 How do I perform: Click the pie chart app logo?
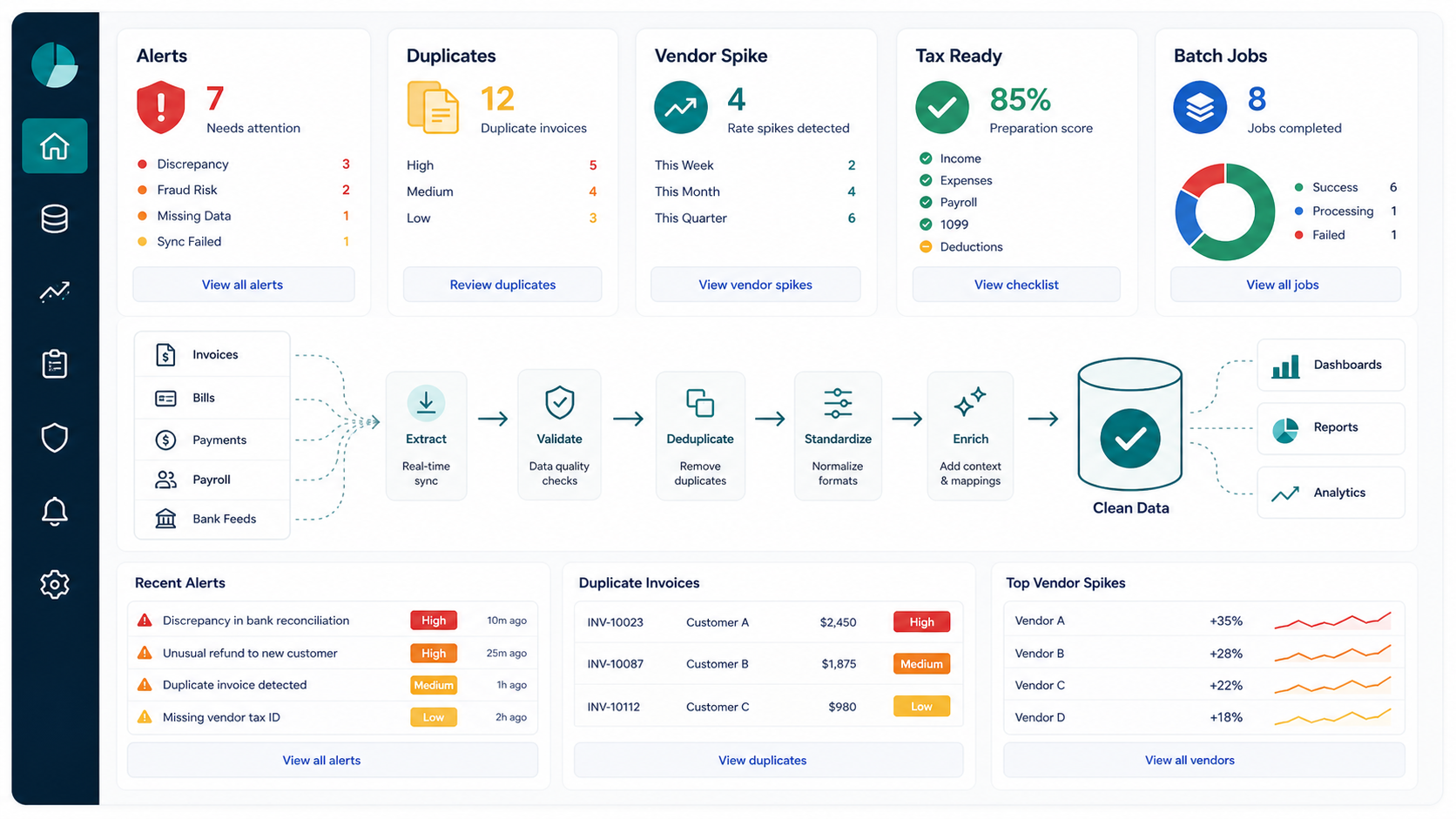pos(54,64)
